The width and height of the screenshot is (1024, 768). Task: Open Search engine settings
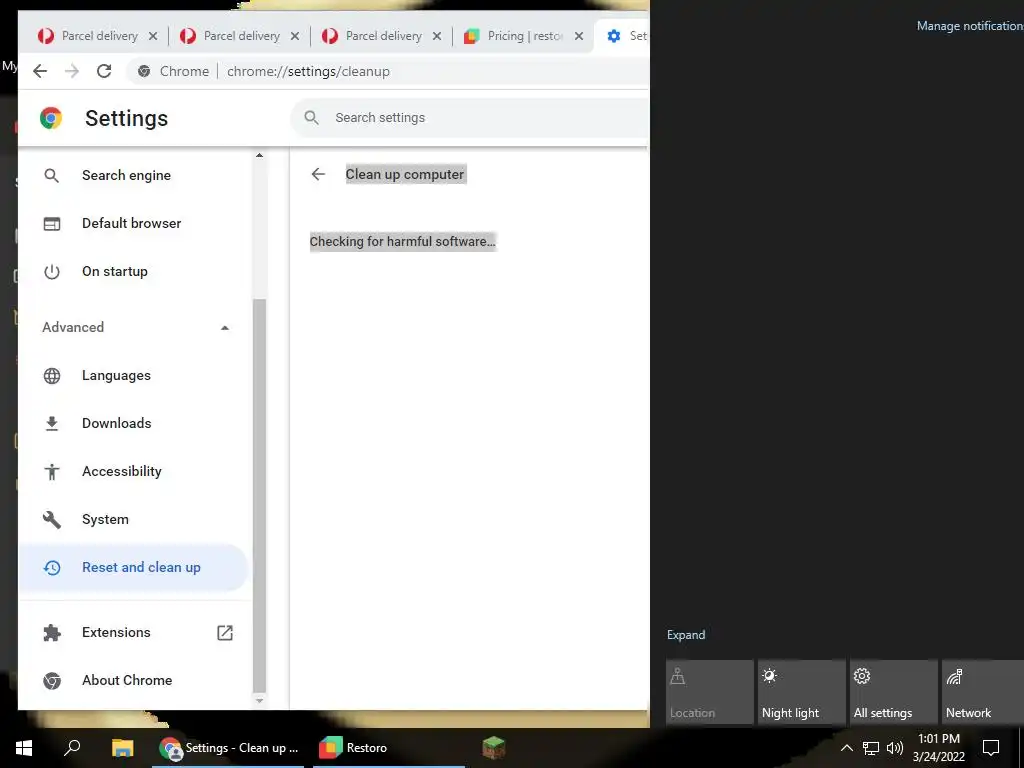(x=134, y=175)
